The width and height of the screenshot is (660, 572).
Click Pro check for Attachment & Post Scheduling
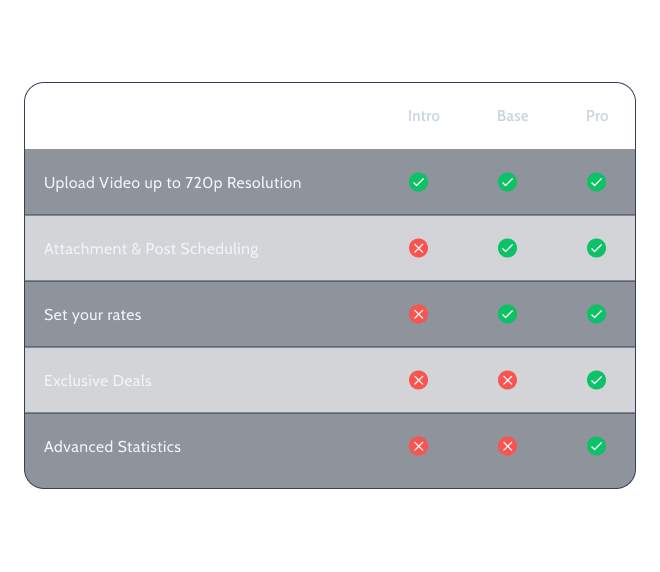click(596, 248)
